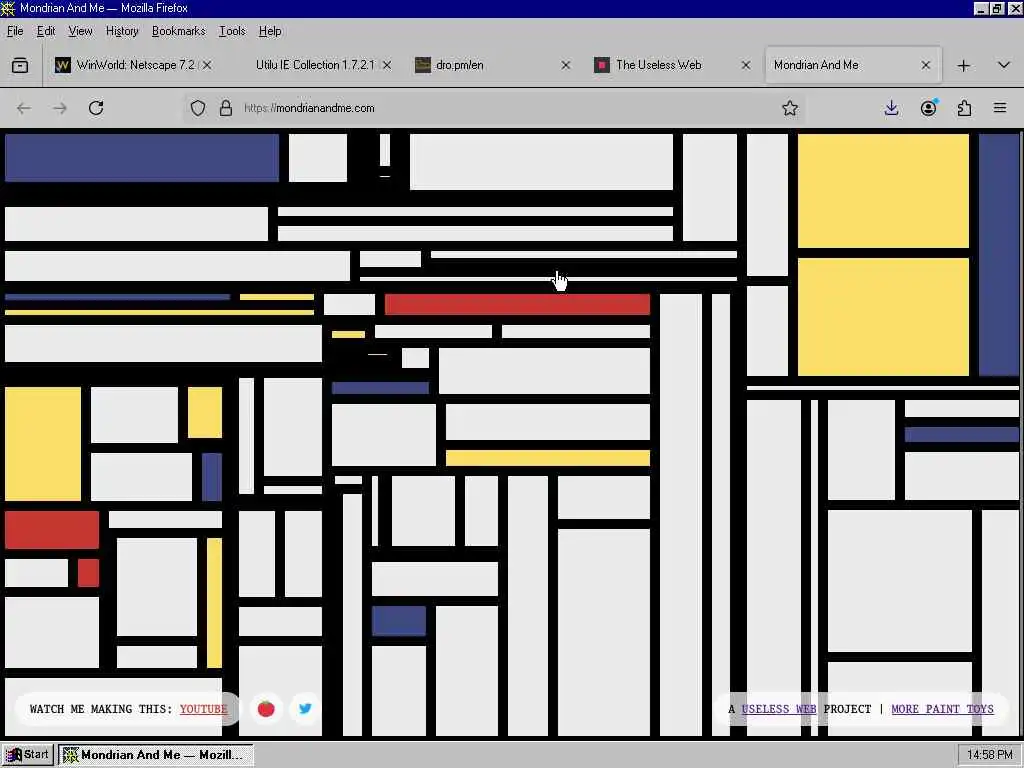1024x768 pixels.
Task: Reload the current page
Action: [96, 108]
